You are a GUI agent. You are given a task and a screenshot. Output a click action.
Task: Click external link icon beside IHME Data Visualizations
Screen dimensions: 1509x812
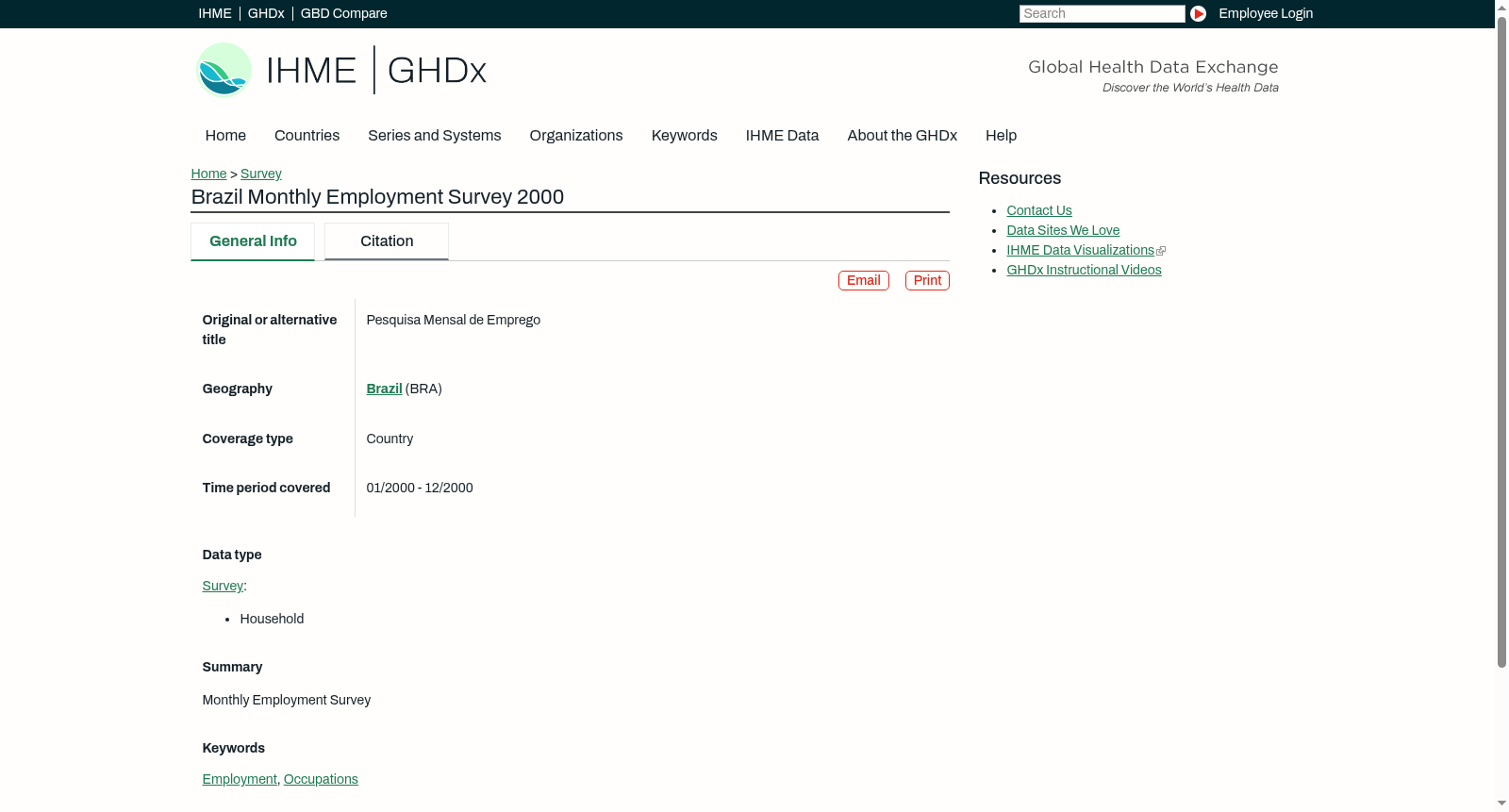coord(1161,251)
